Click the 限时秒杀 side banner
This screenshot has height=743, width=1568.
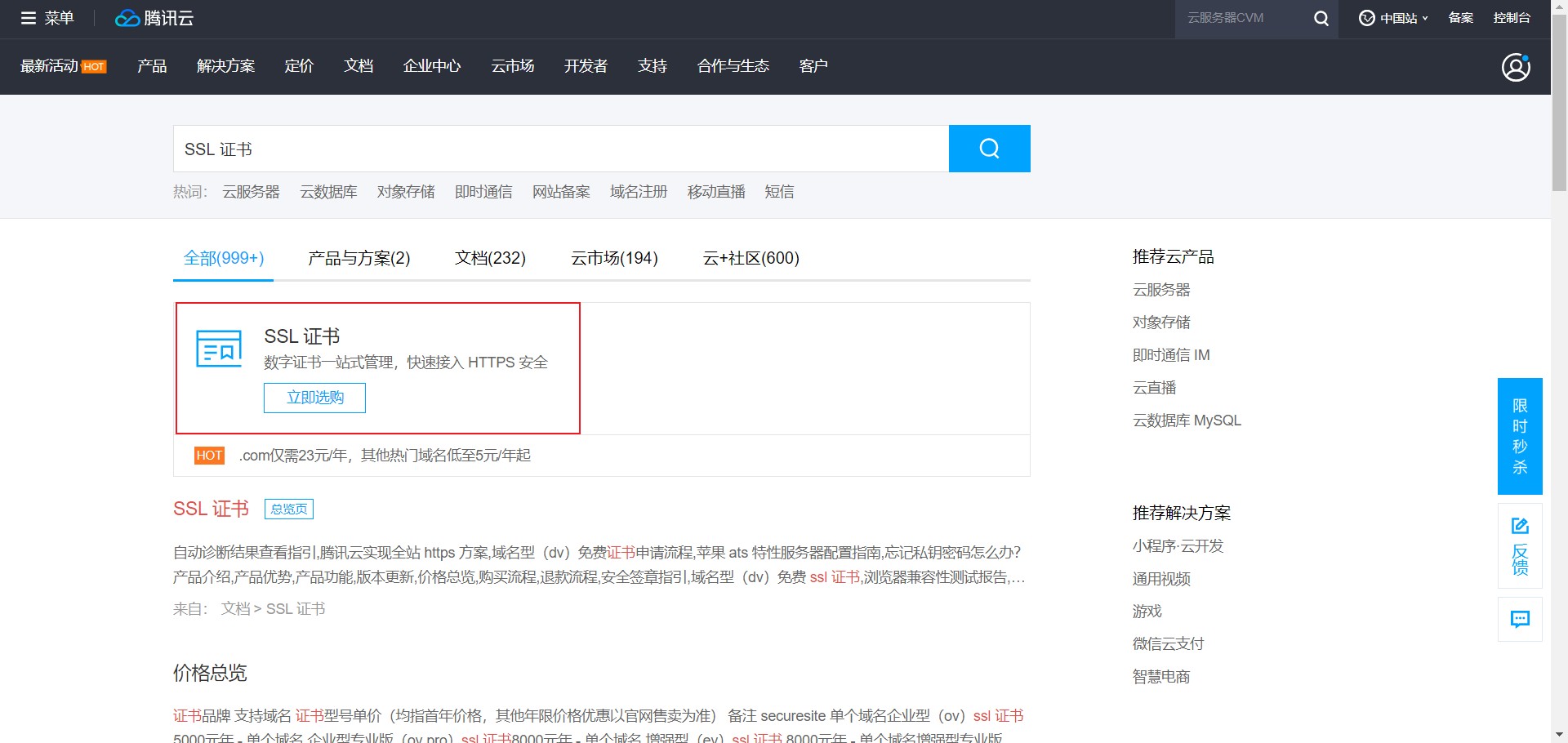(1520, 436)
